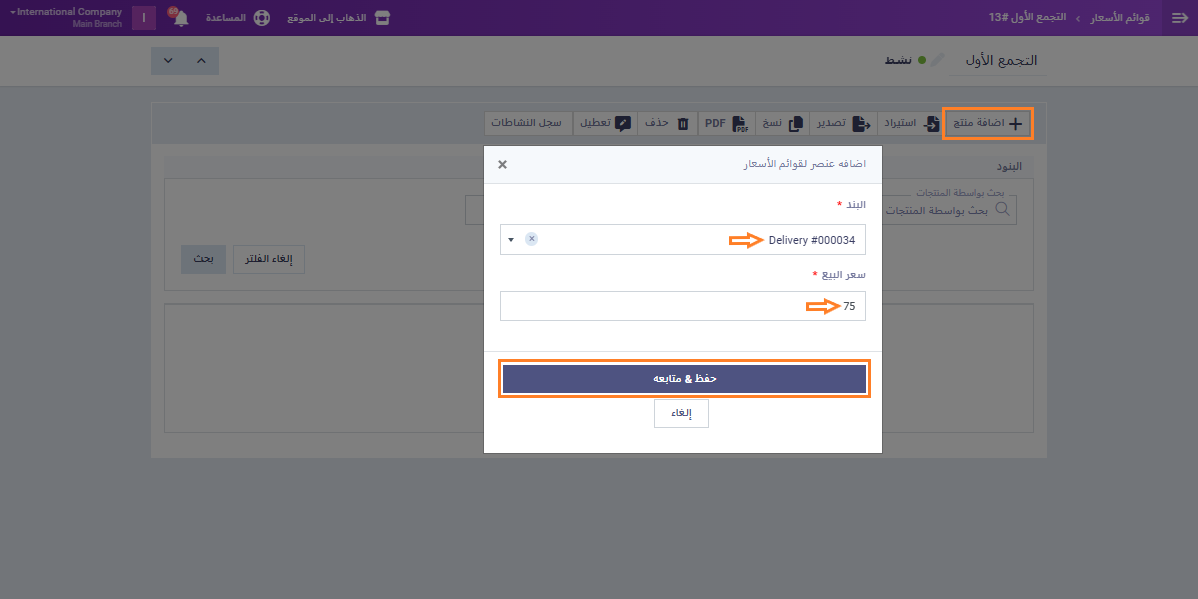The width and height of the screenshot is (1198, 599).
Task: Clear the selected Delivery #000034 item
Action: pyautogui.click(x=531, y=239)
